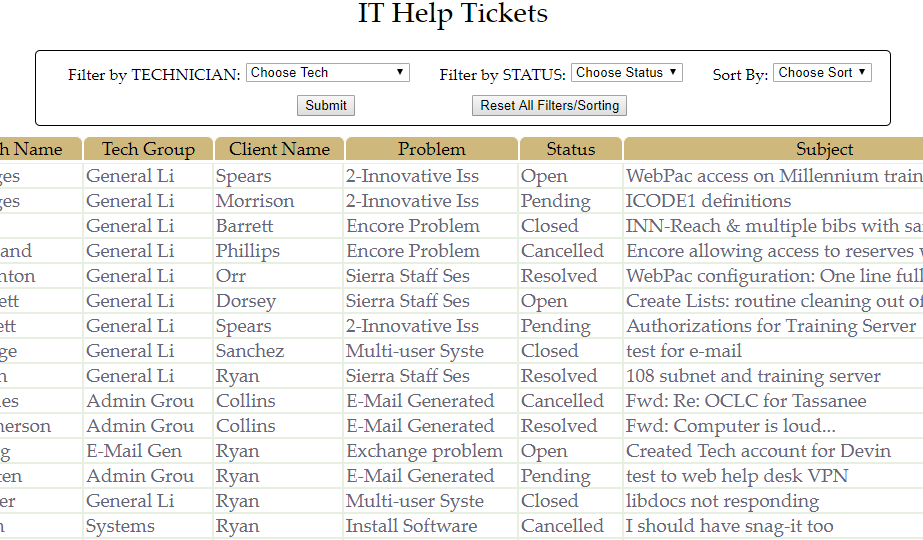This screenshot has height=540, width=923.
Task: Click the E-Mail Gen tech group cell
Action: tap(134, 451)
